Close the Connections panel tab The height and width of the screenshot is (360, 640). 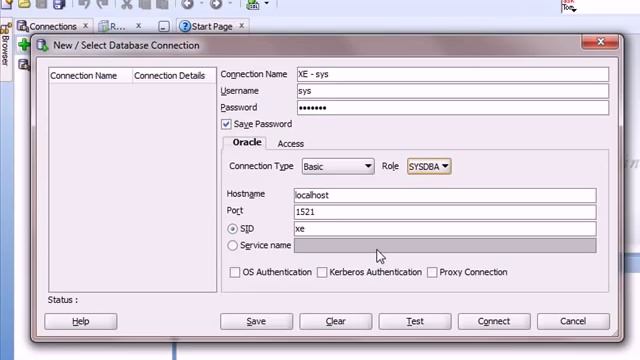pyautogui.click(x=85, y=26)
